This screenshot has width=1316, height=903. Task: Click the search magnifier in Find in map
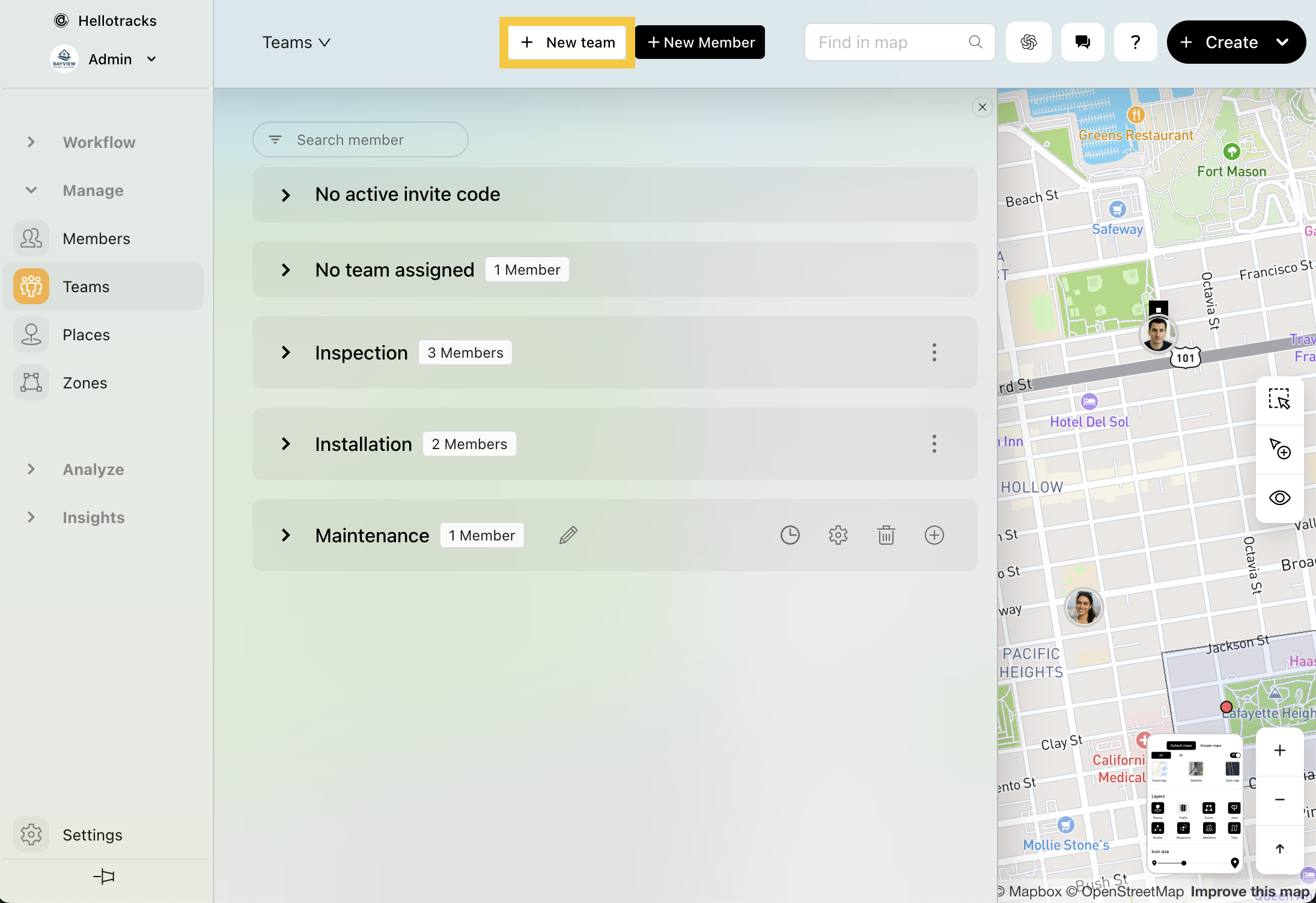pos(975,42)
